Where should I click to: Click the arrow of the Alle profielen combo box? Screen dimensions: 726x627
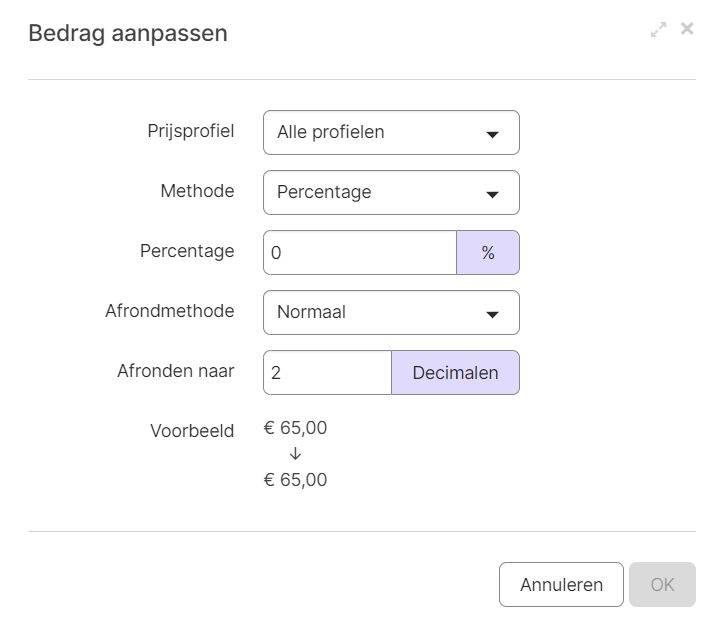point(492,134)
